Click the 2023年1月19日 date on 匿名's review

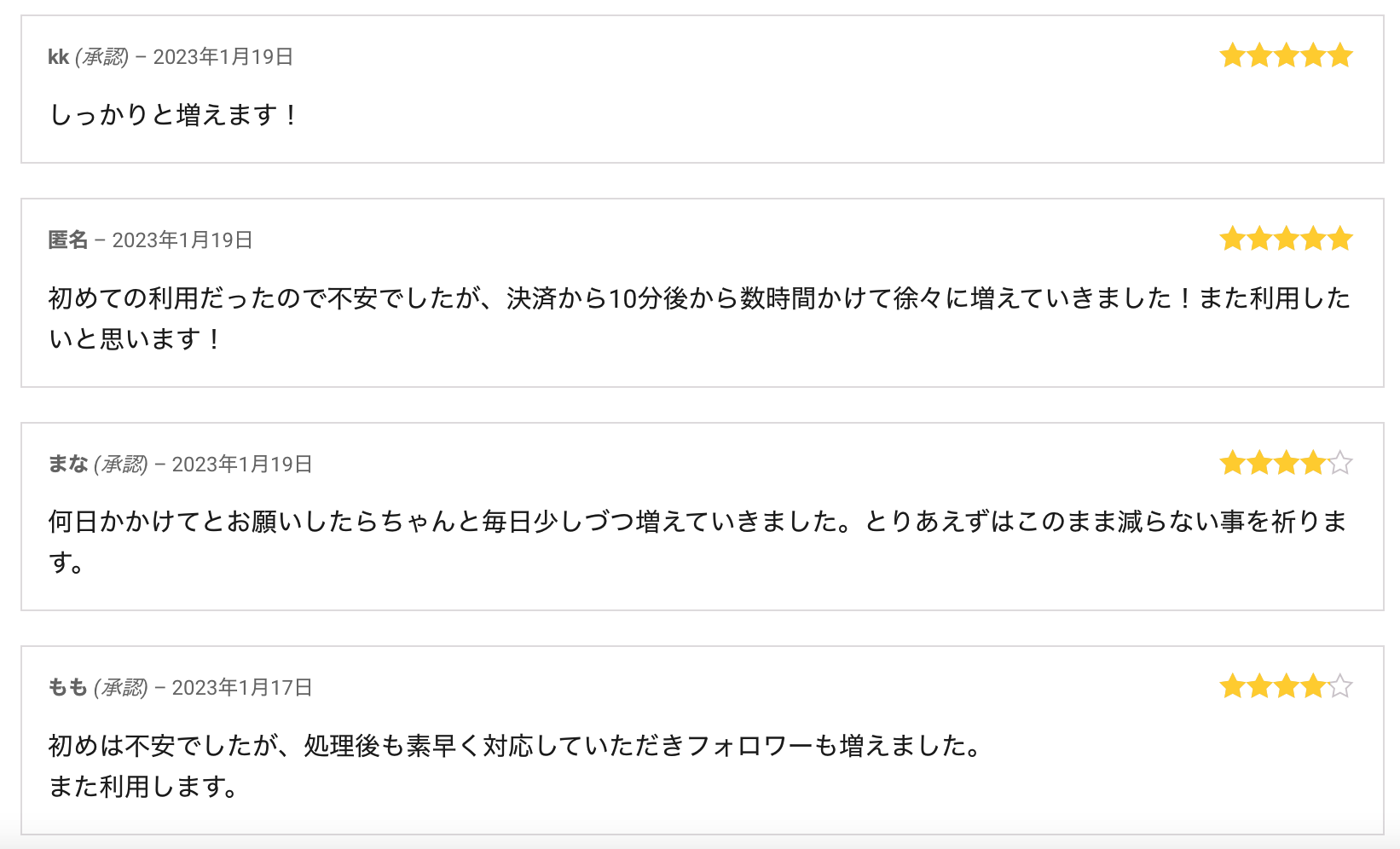click(182, 240)
